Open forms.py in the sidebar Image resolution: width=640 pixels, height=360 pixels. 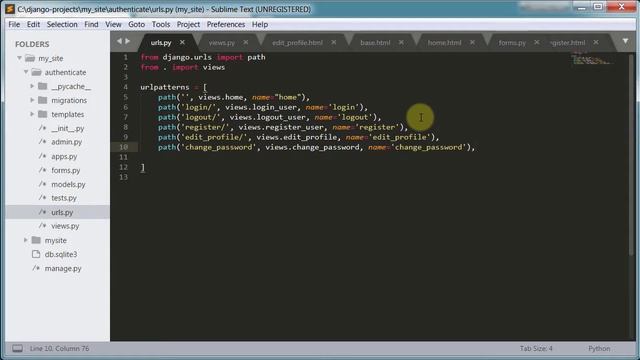click(x=66, y=170)
